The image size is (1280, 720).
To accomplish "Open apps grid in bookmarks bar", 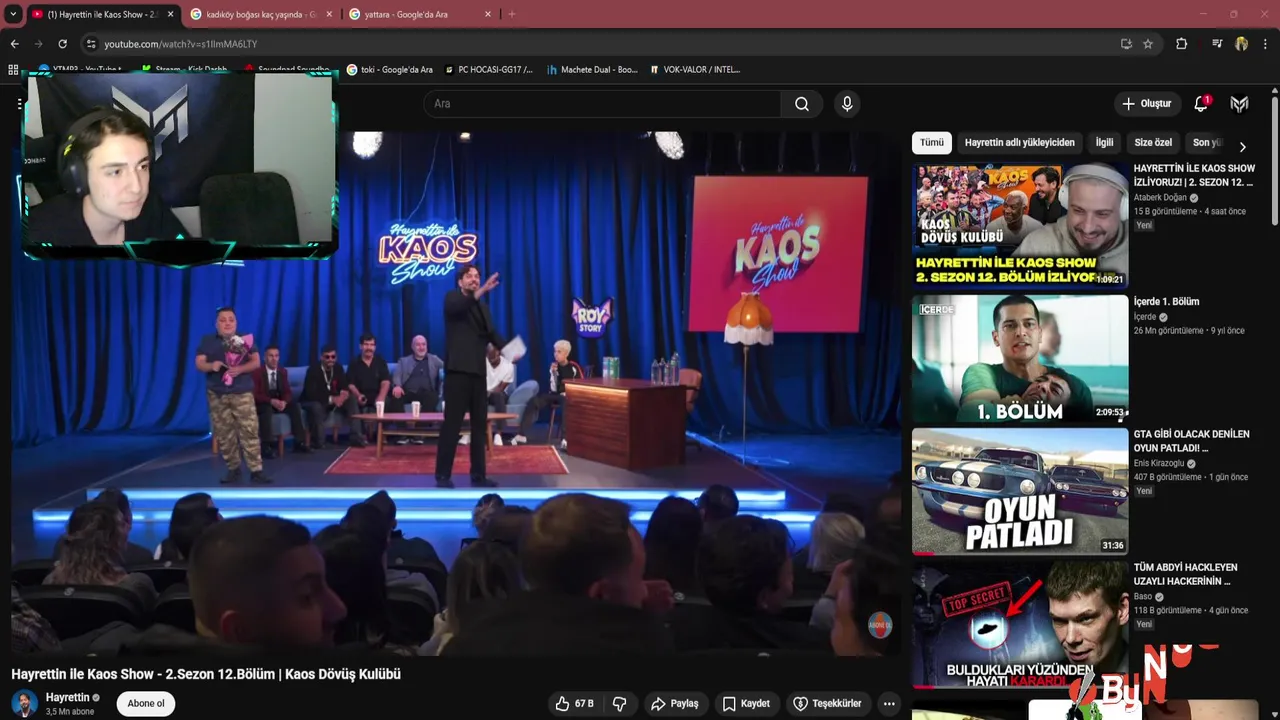I will (13, 70).
